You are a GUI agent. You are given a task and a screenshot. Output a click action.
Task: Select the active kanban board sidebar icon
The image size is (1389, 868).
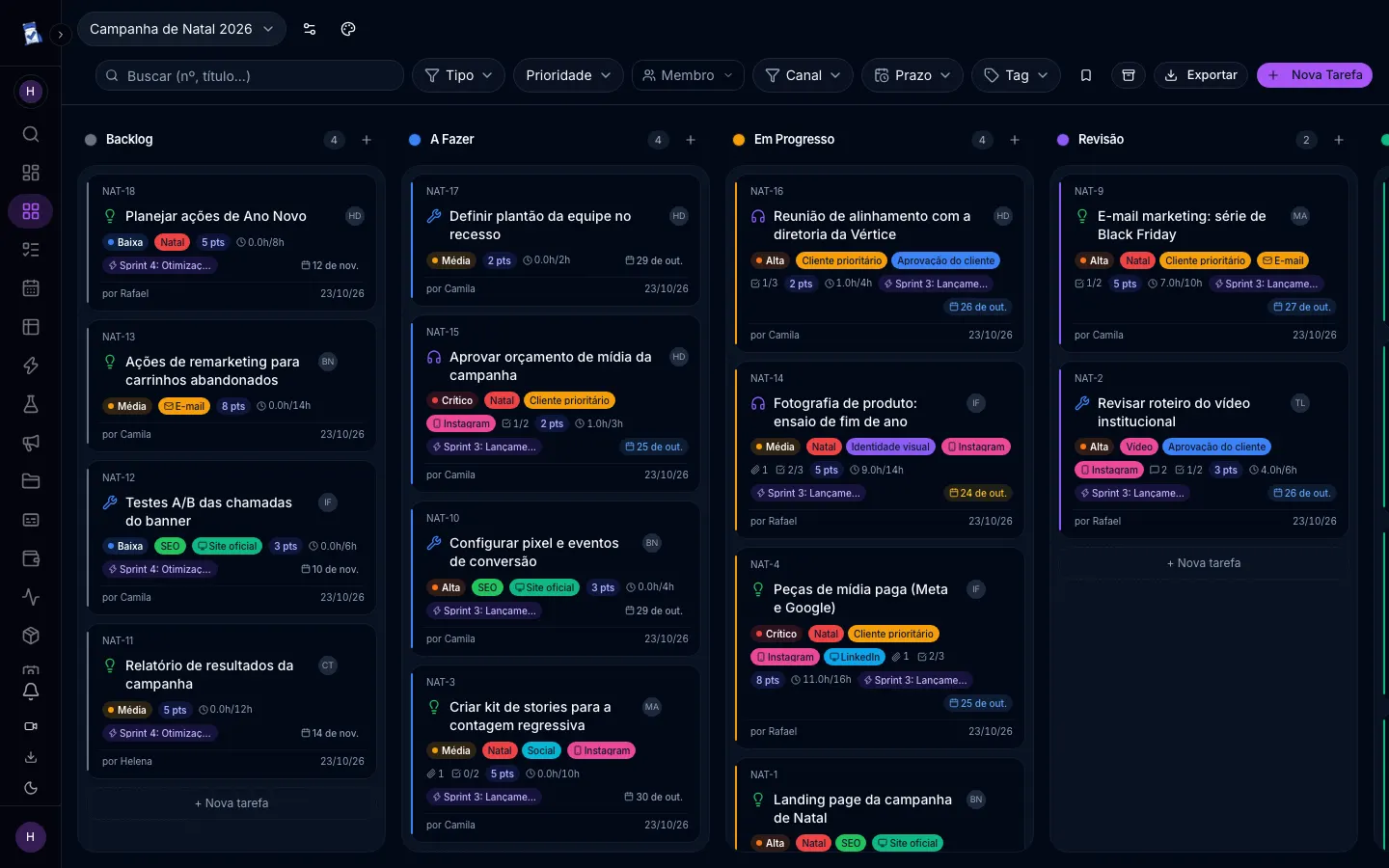31,211
